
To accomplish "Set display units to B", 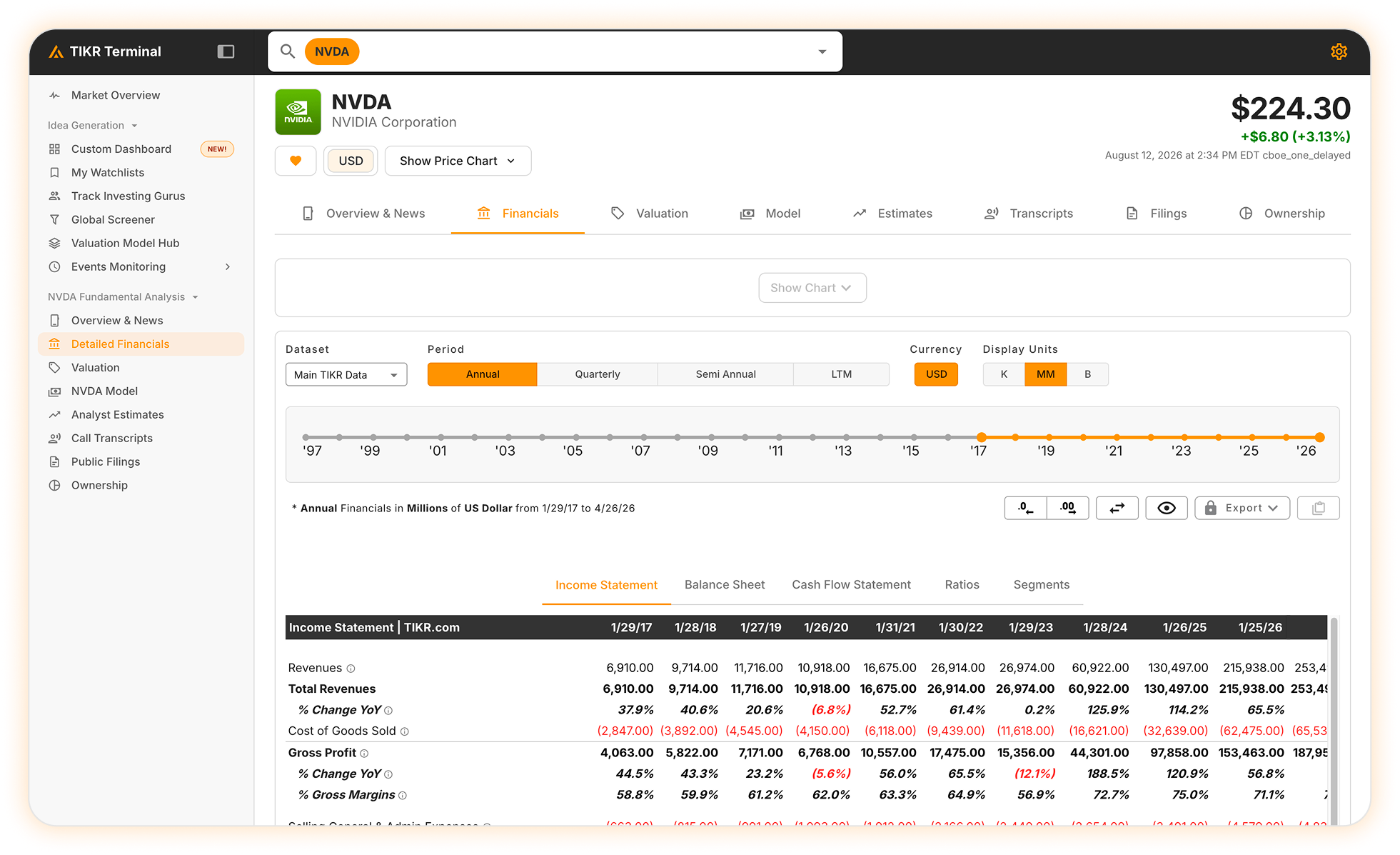I will click(x=1087, y=374).
